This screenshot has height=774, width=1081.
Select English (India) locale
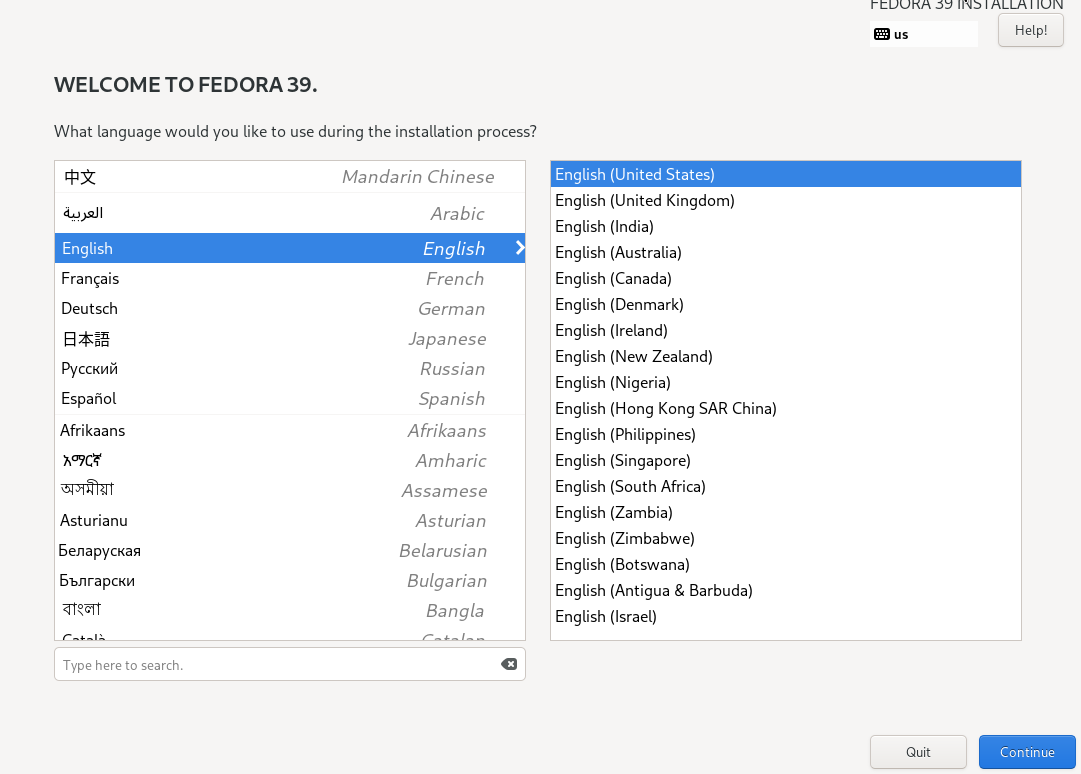coord(604,226)
